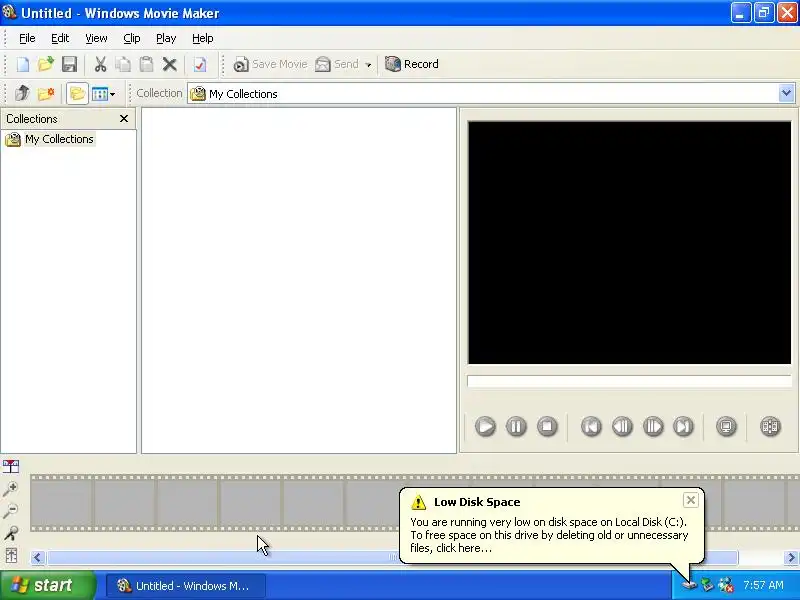Click the 7:57 AM system clock
Screen dimensions: 800x600
click(x=763, y=585)
